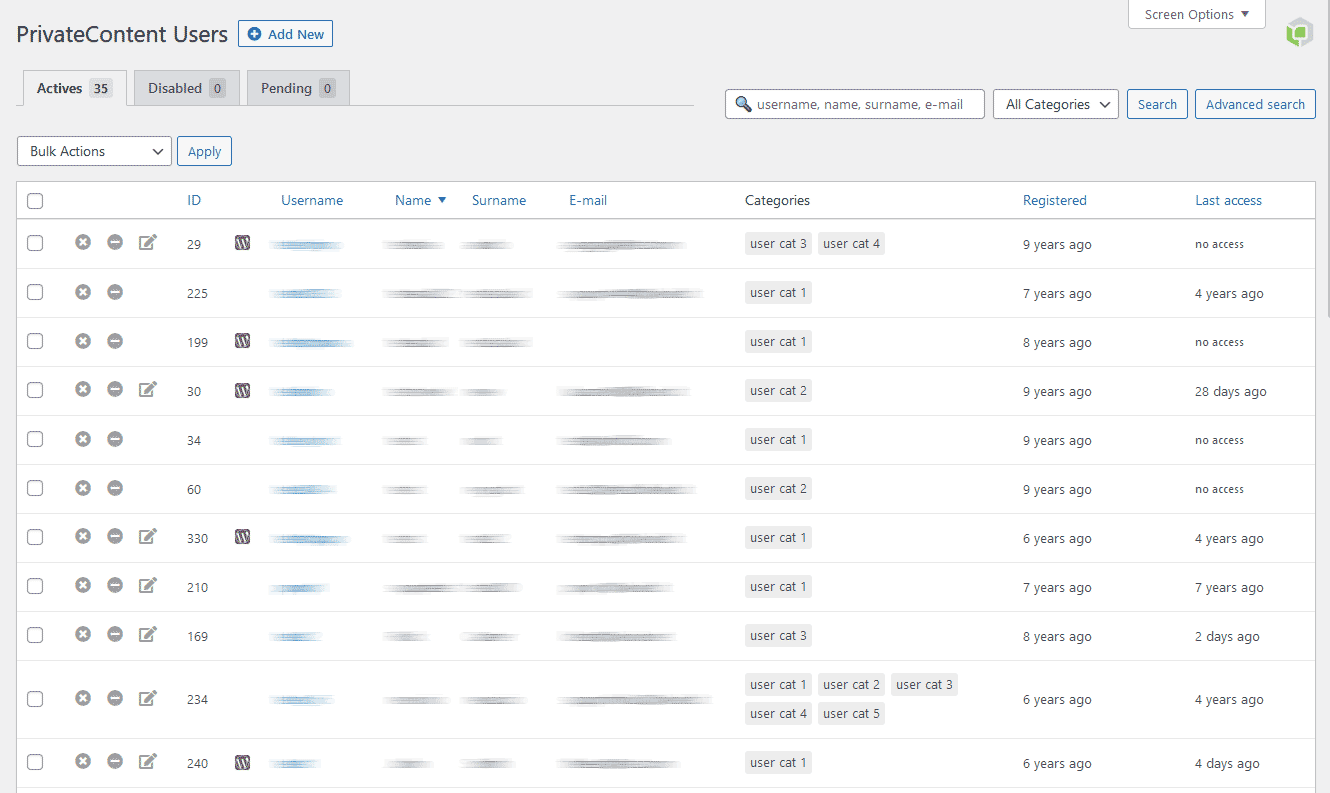Viewport: 1330px width, 793px height.
Task: Delete user ID 225 with the x icon
Action: [x=83, y=291]
